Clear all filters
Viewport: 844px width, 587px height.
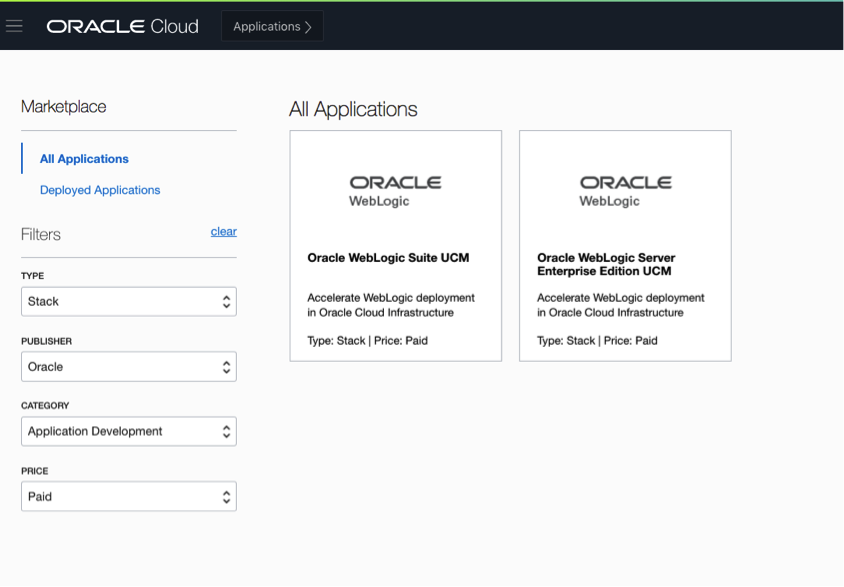point(223,231)
